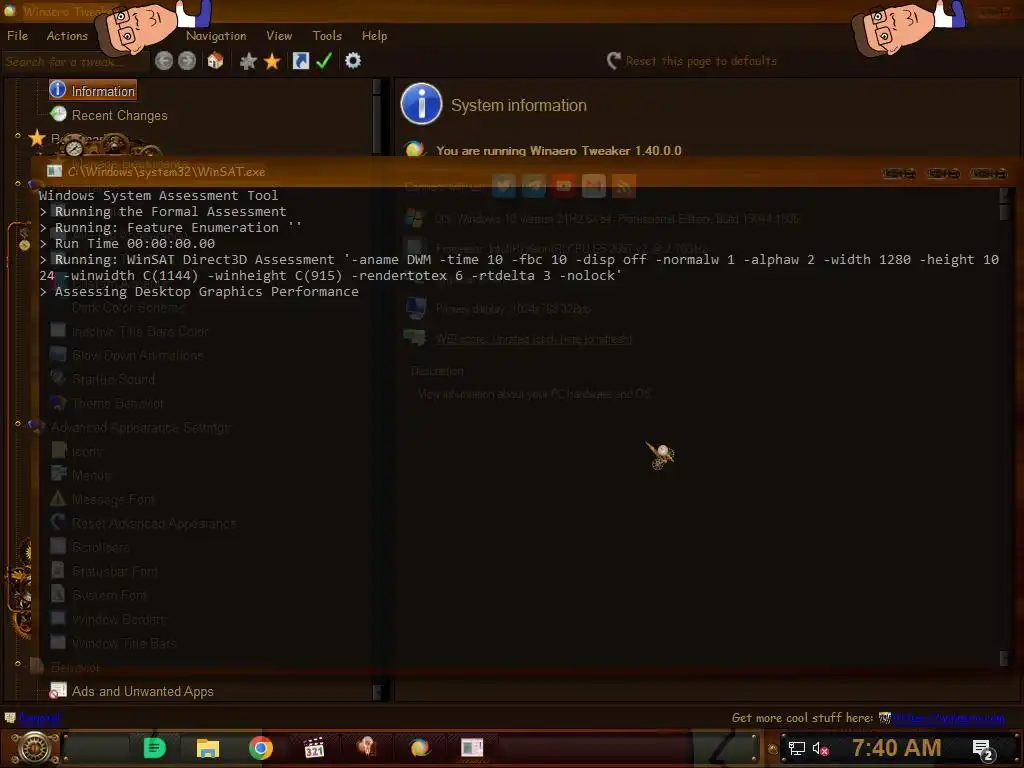The width and height of the screenshot is (1024, 768).
Task: Click the blue shortcut-arrow toolbar icon
Action: tap(301, 61)
